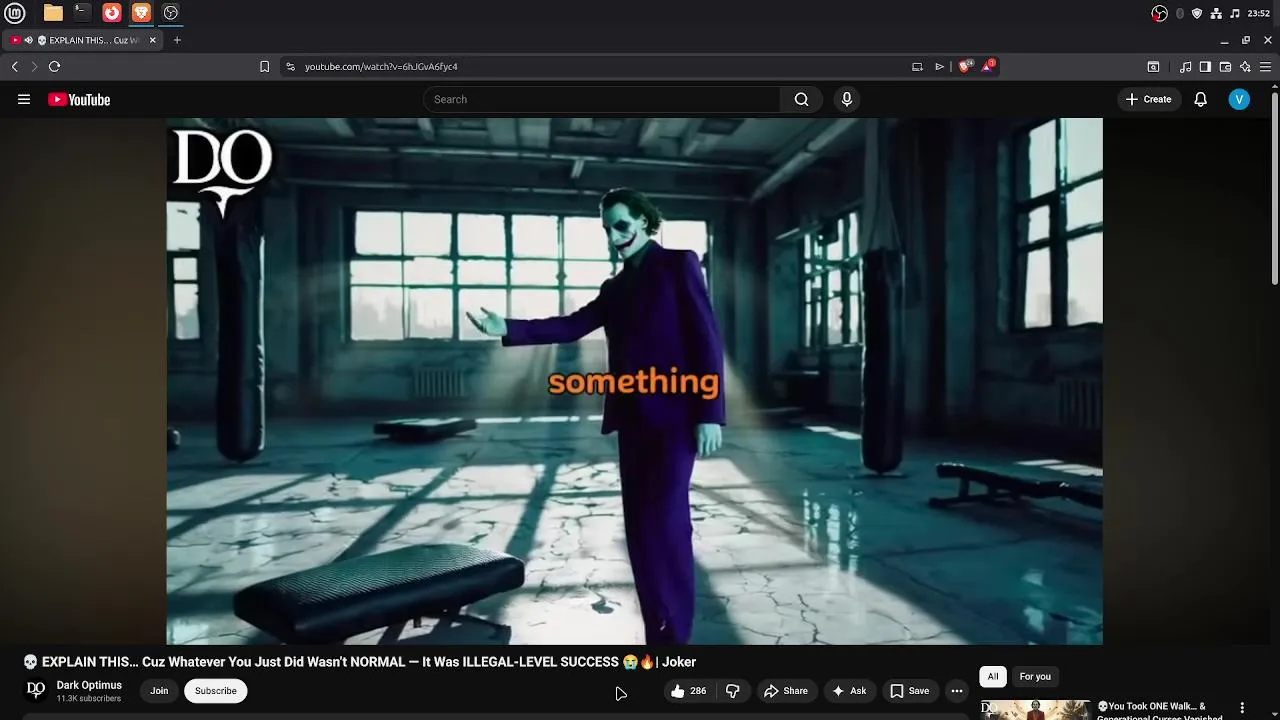Open the Dark Optimus channel name link
Image resolution: width=1280 pixels, height=720 pixels.
tap(89, 685)
